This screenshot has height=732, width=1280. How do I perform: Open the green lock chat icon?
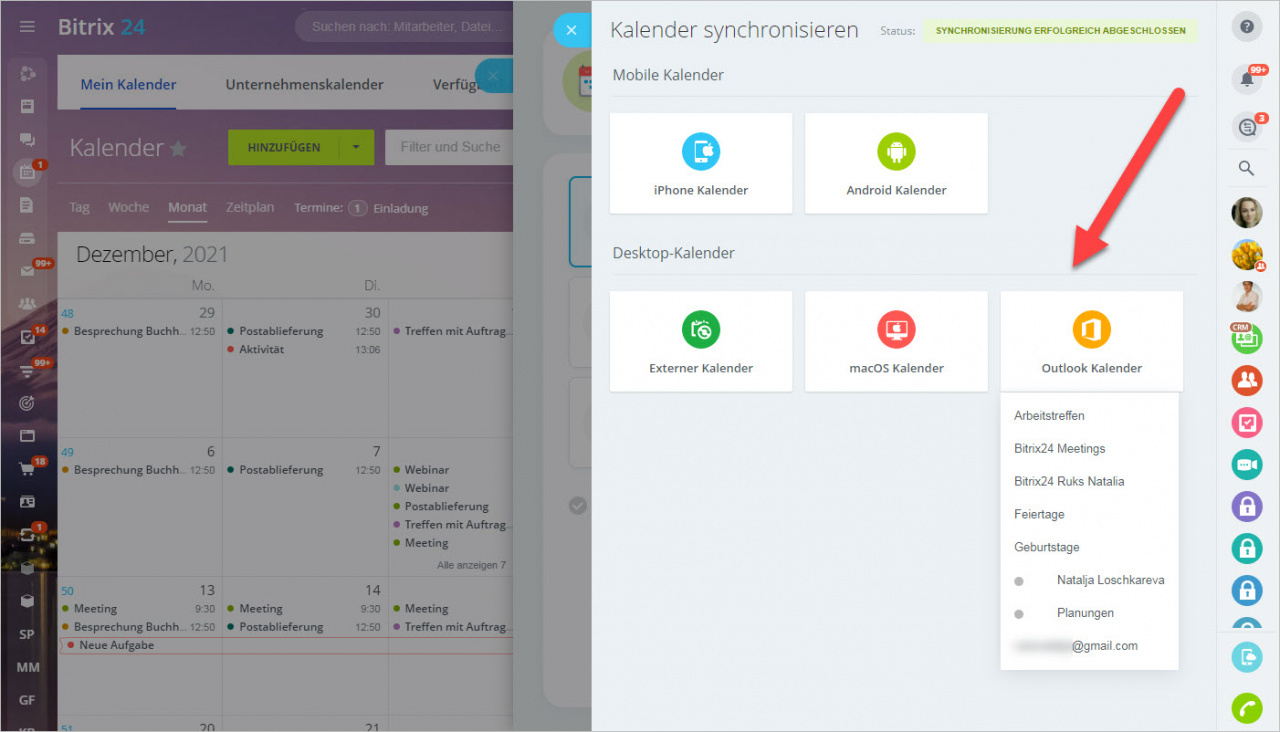coord(1246,548)
